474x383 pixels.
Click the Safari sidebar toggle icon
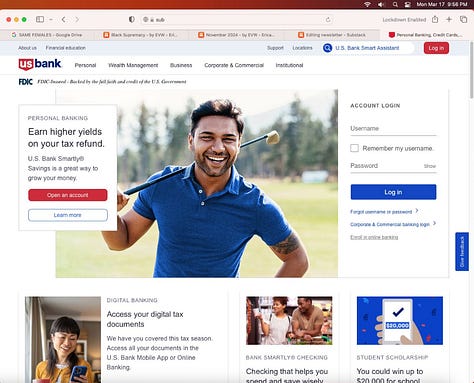[40, 19]
